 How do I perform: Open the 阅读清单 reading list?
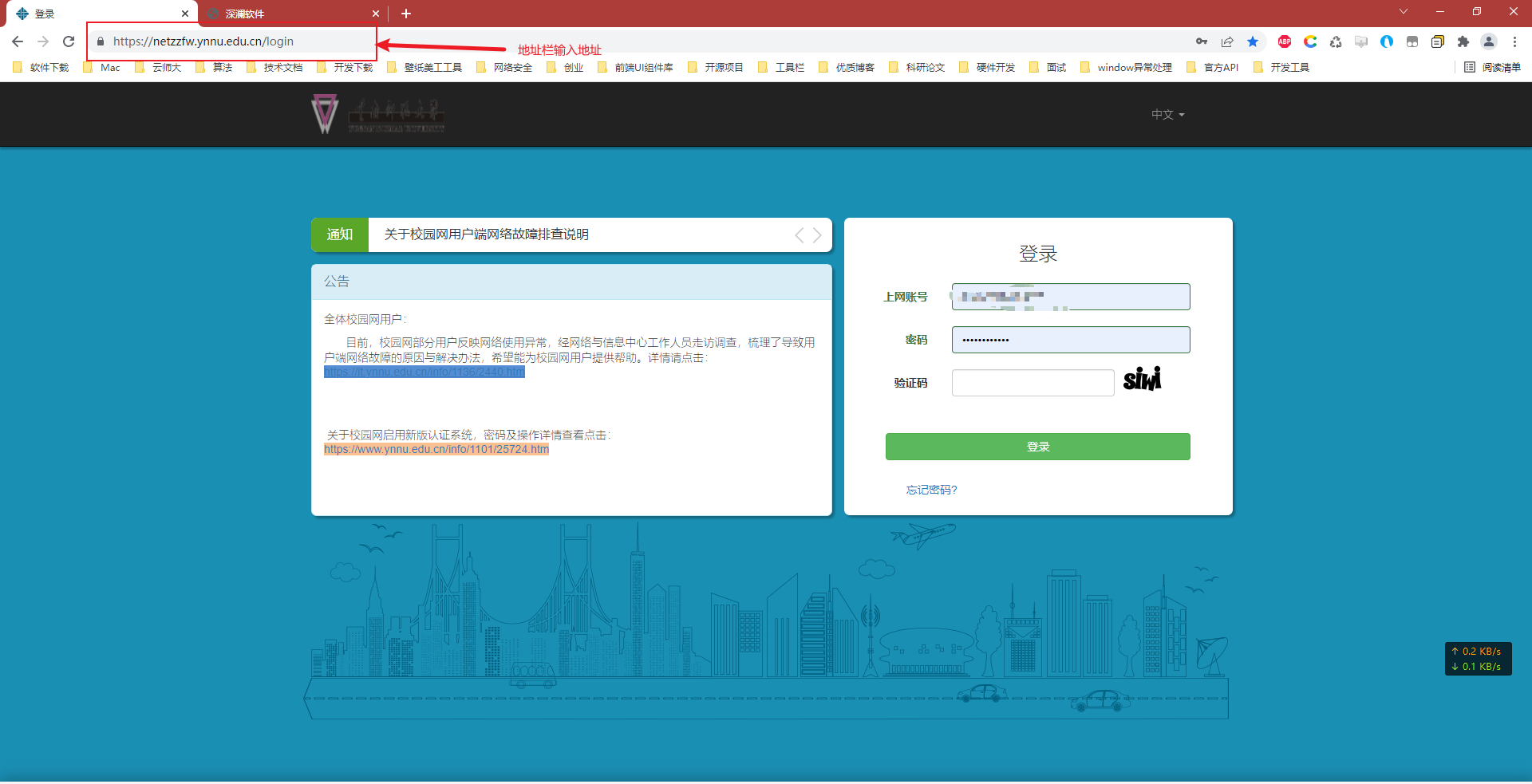click(1495, 67)
